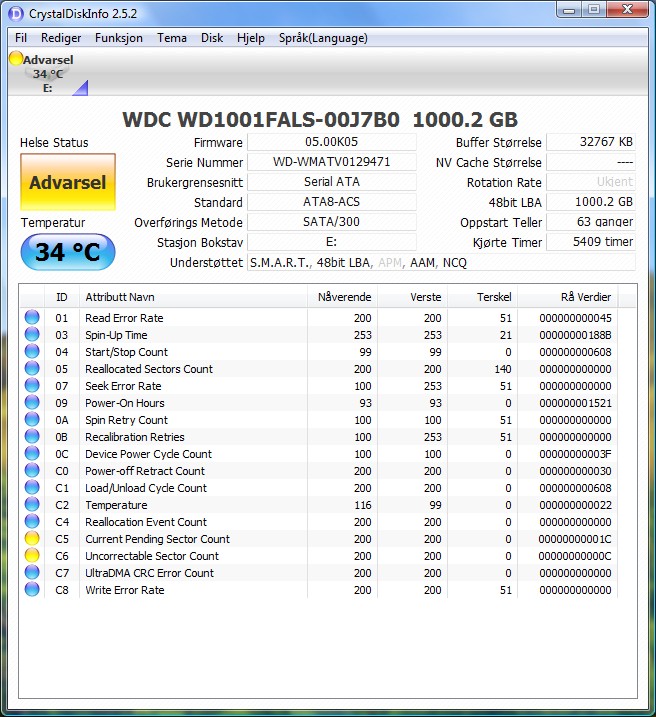The image size is (656, 717).
Task: Click the Overførings Metode value SATA/300
Action: 331,222
